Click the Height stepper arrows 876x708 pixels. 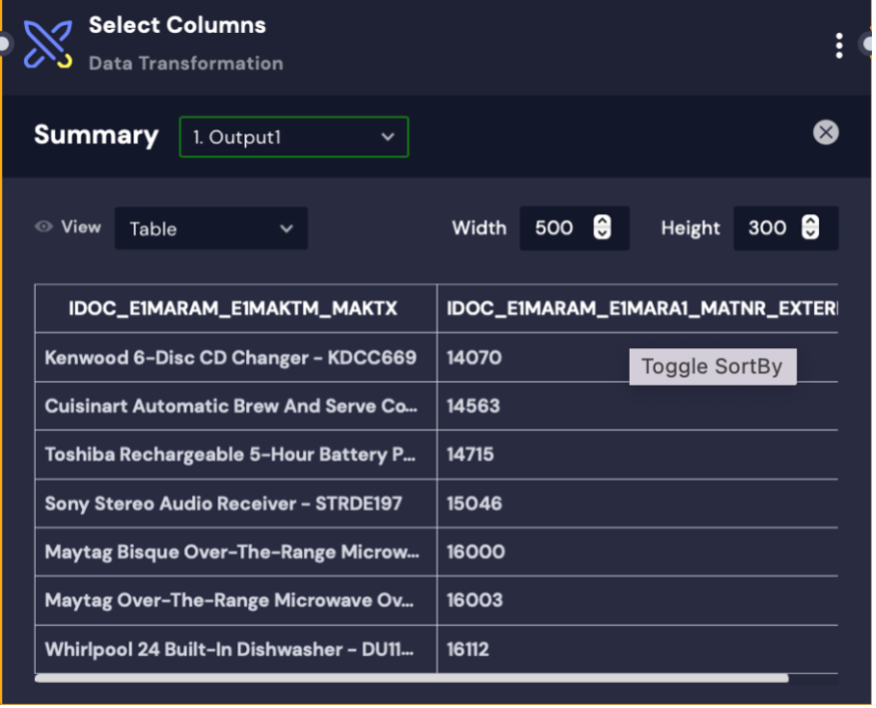point(811,228)
